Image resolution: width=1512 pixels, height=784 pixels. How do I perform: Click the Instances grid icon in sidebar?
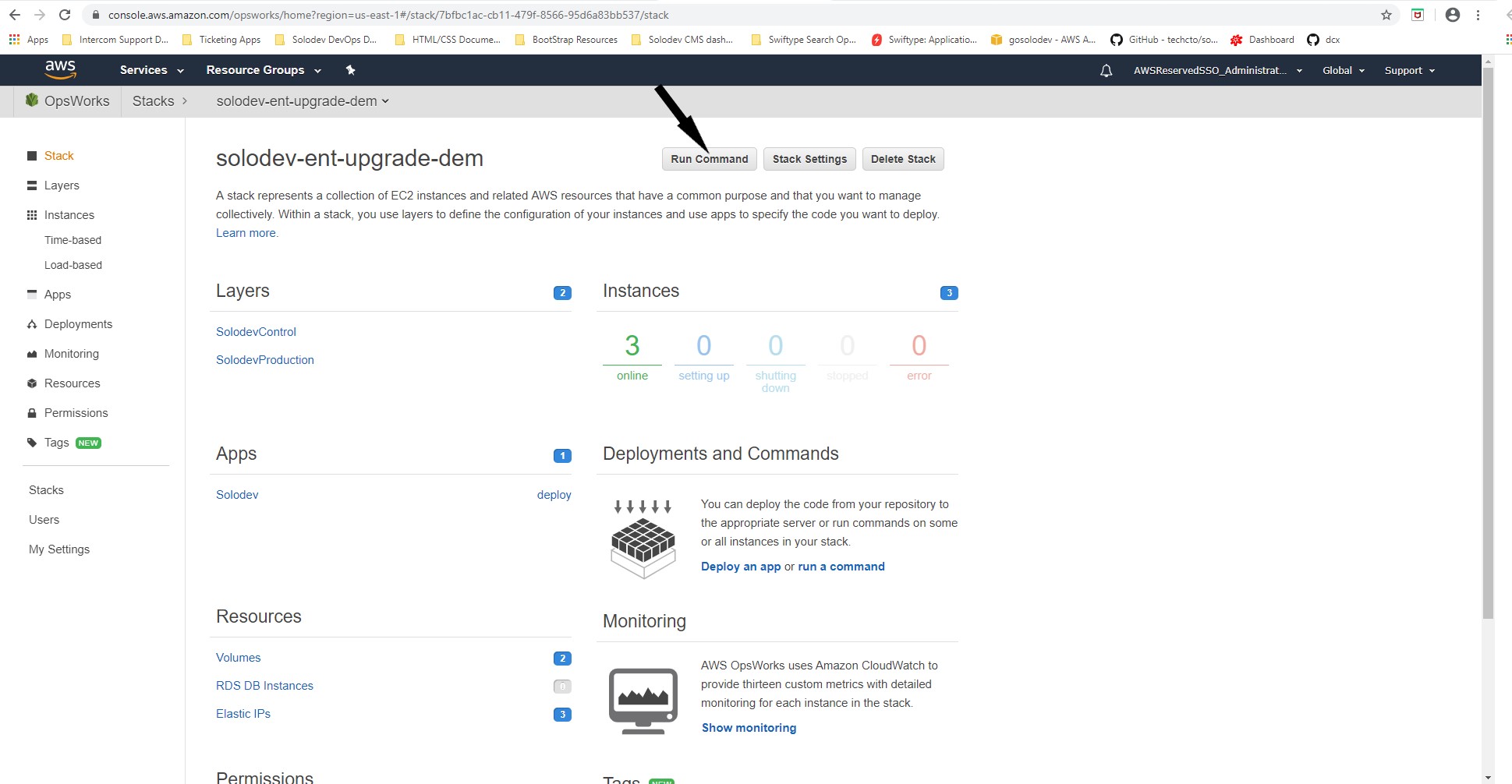32,215
